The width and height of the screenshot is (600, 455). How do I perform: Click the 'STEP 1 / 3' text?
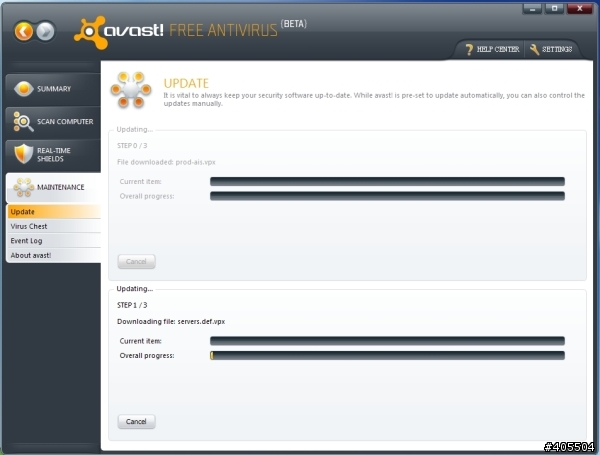[x=132, y=305]
